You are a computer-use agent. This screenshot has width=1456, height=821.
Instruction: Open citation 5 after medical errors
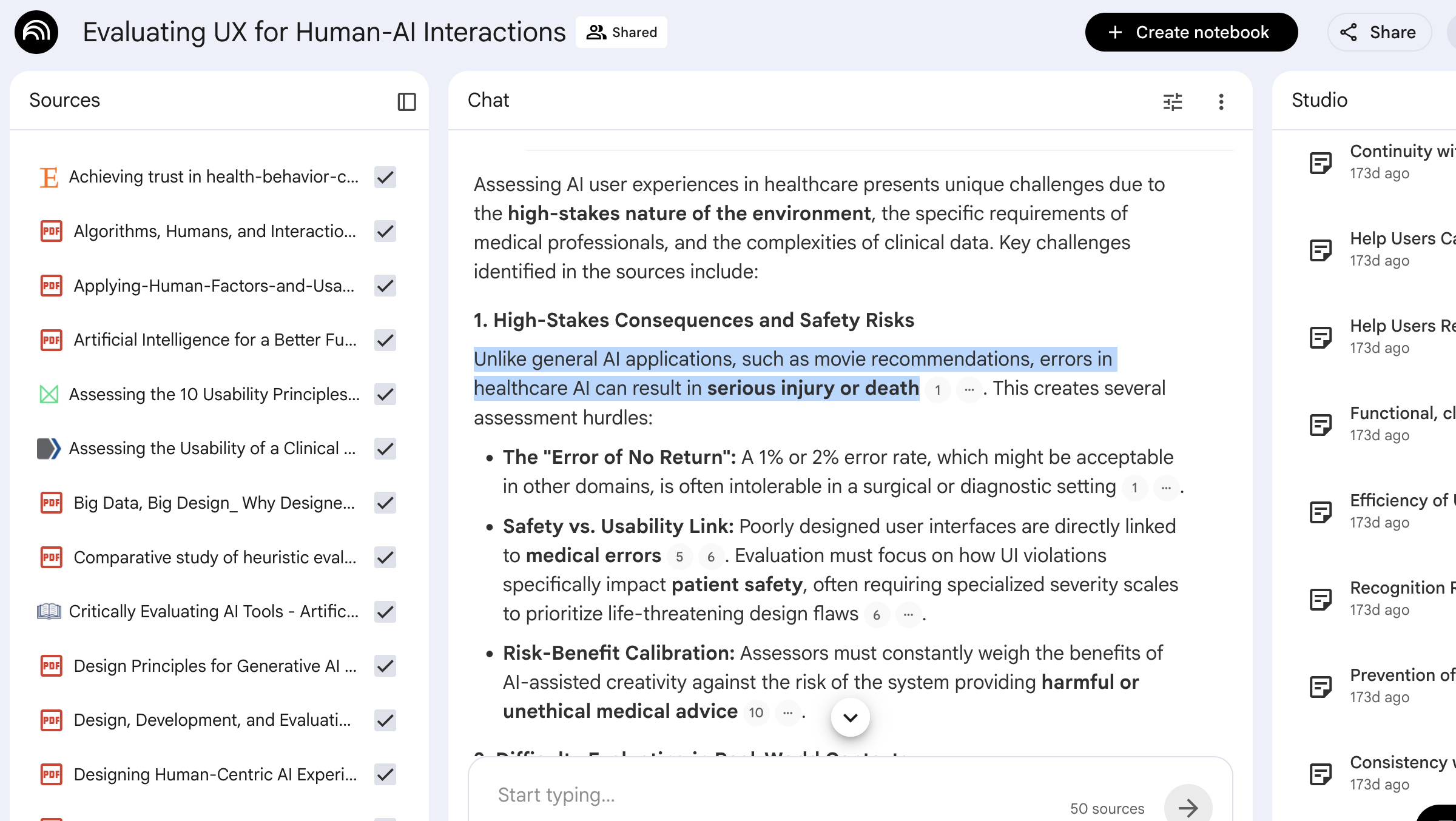pyautogui.click(x=679, y=557)
